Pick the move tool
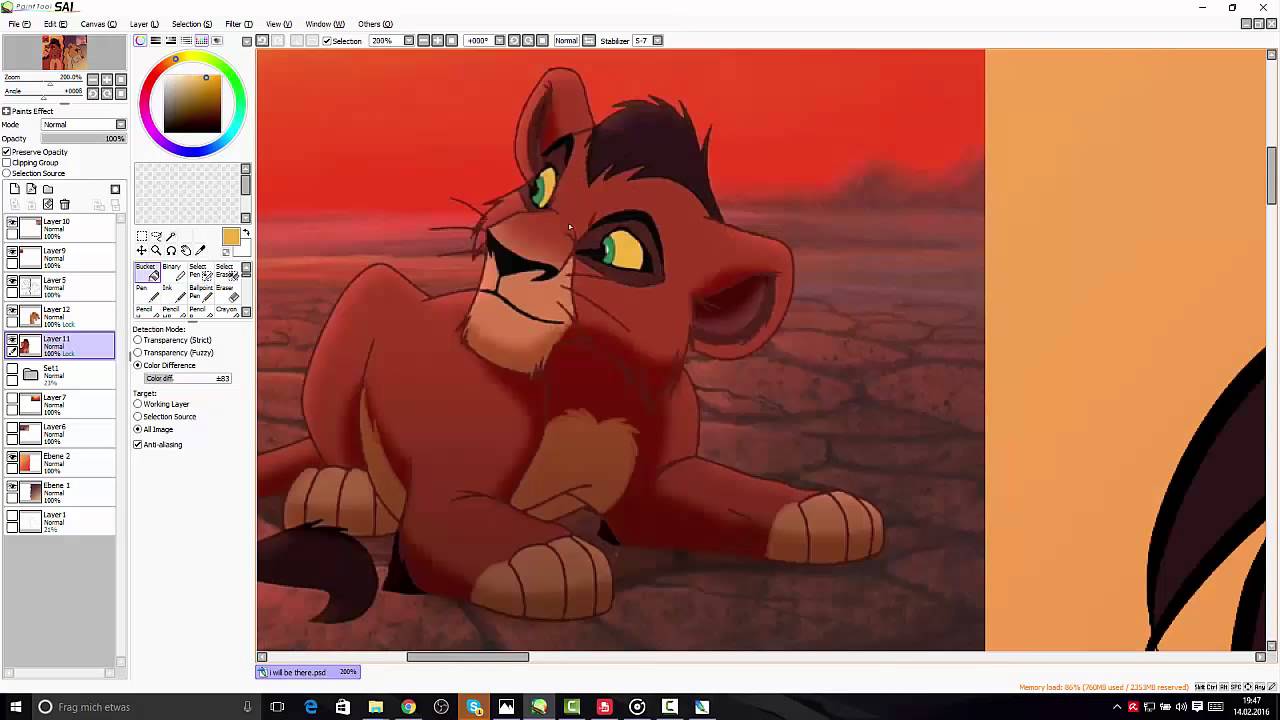This screenshot has height=720, width=1280. click(x=141, y=250)
